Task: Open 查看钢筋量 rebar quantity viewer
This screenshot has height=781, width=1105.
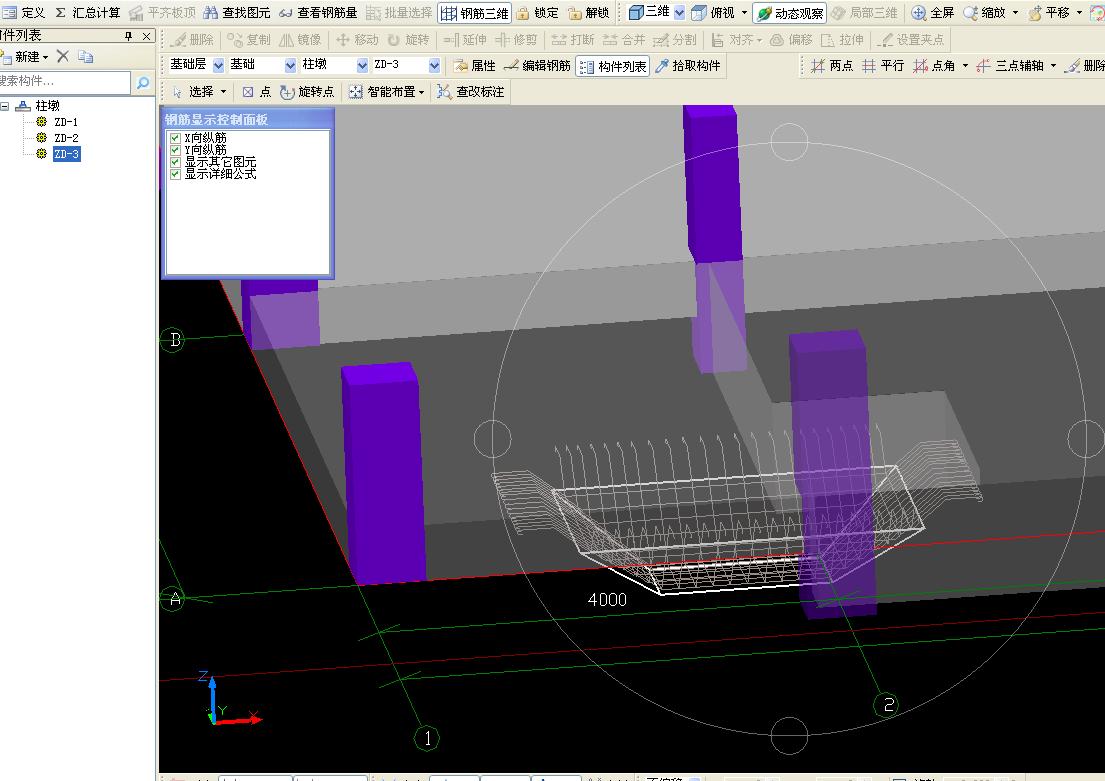Action: coord(319,13)
